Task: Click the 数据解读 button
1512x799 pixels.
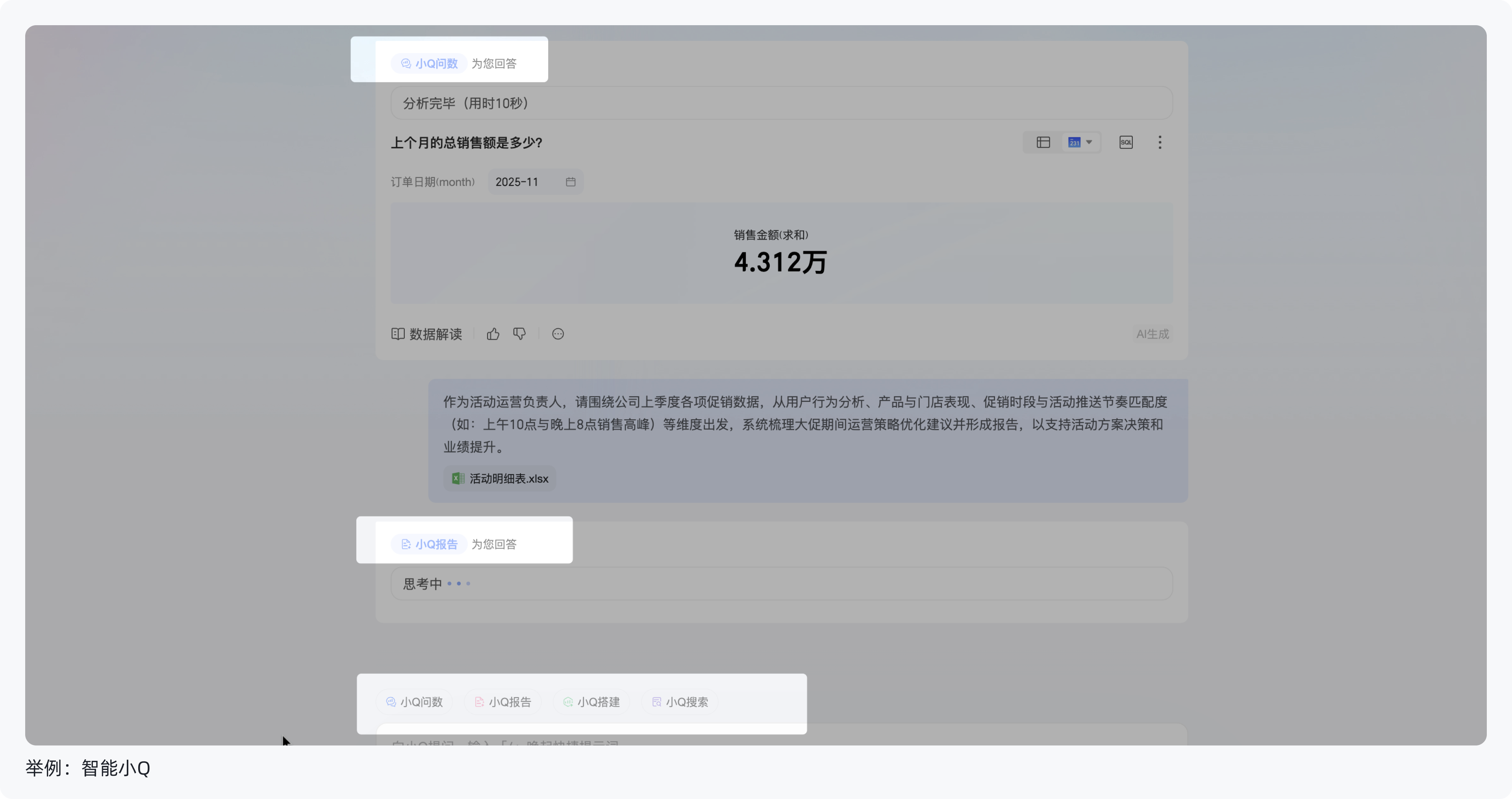Action: 434,334
